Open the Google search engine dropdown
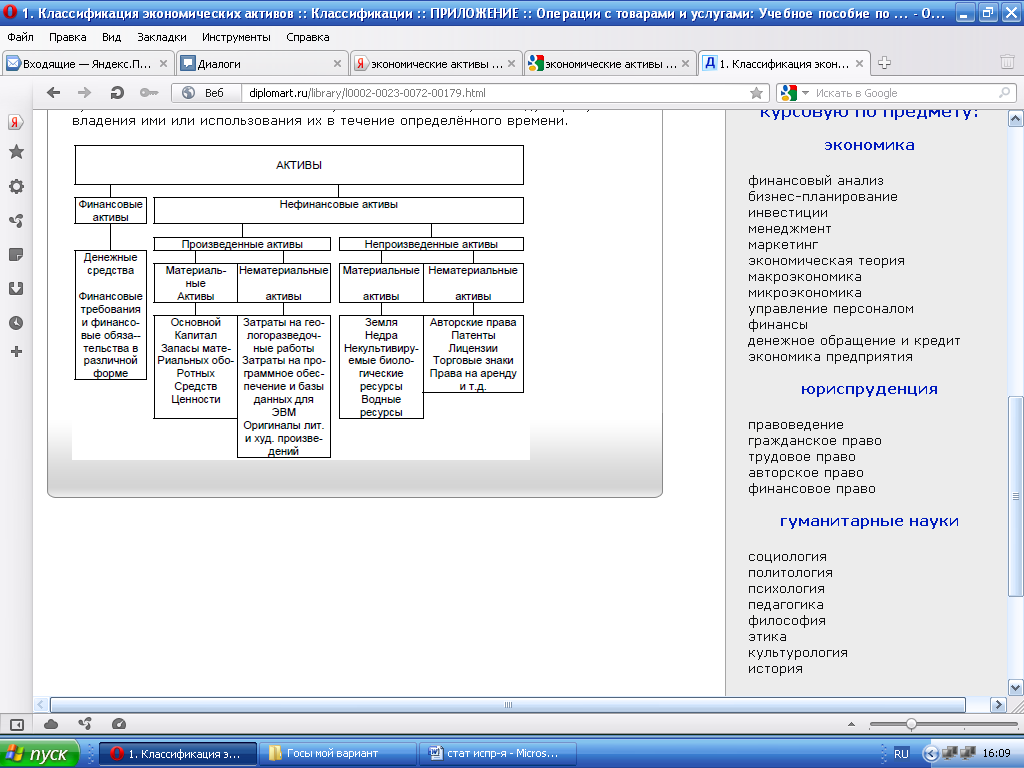1024x768 pixels. click(805, 93)
